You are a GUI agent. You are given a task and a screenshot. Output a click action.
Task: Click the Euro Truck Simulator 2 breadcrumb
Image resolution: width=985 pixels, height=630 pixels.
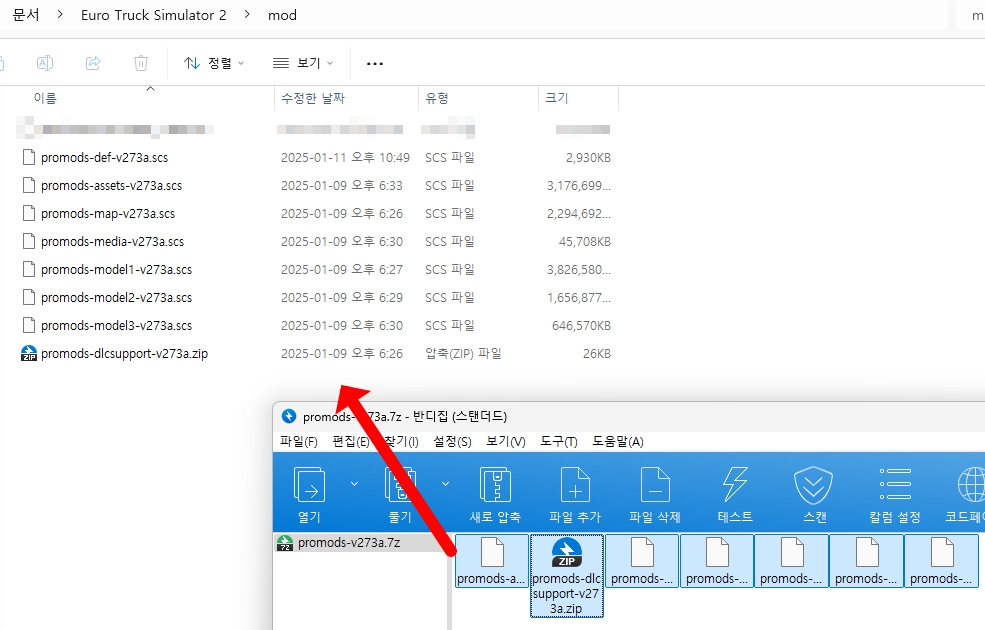coord(153,15)
